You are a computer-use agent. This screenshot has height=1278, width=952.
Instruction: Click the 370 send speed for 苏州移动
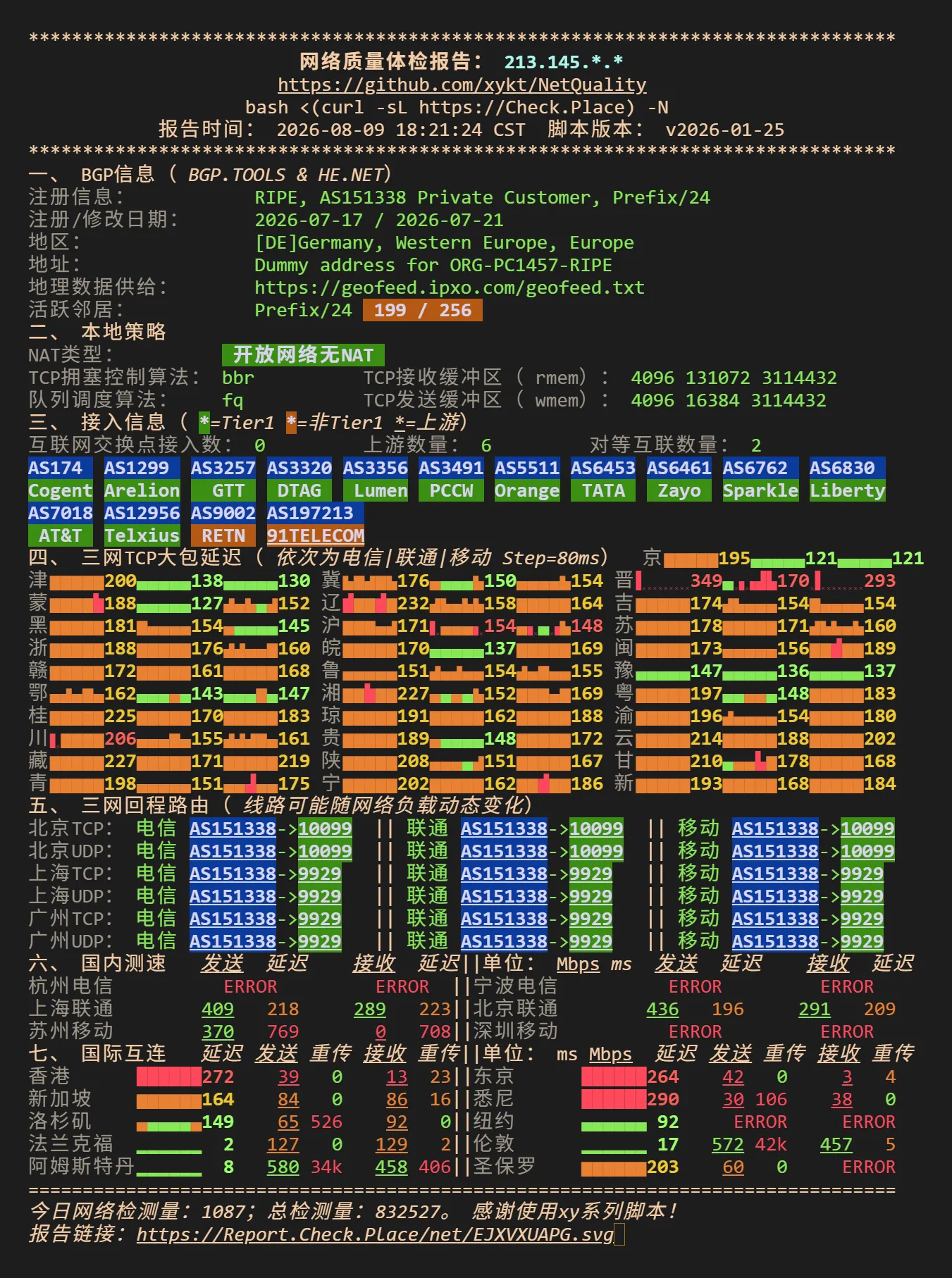[x=218, y=1031]
